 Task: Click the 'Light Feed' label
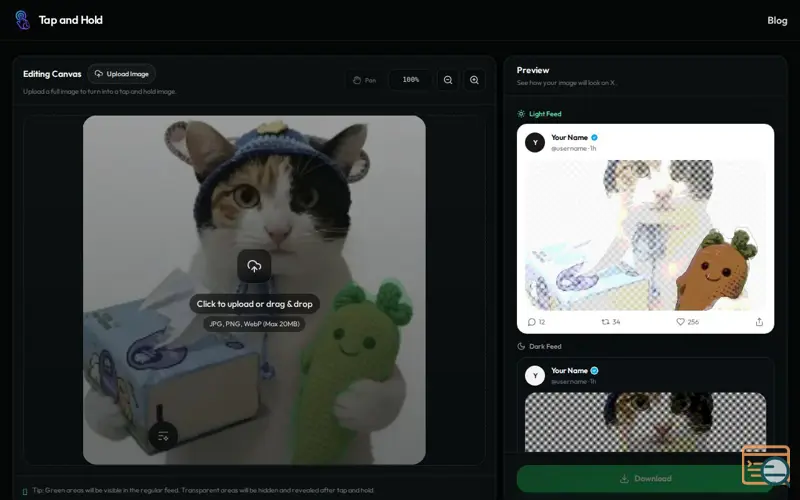545,114
